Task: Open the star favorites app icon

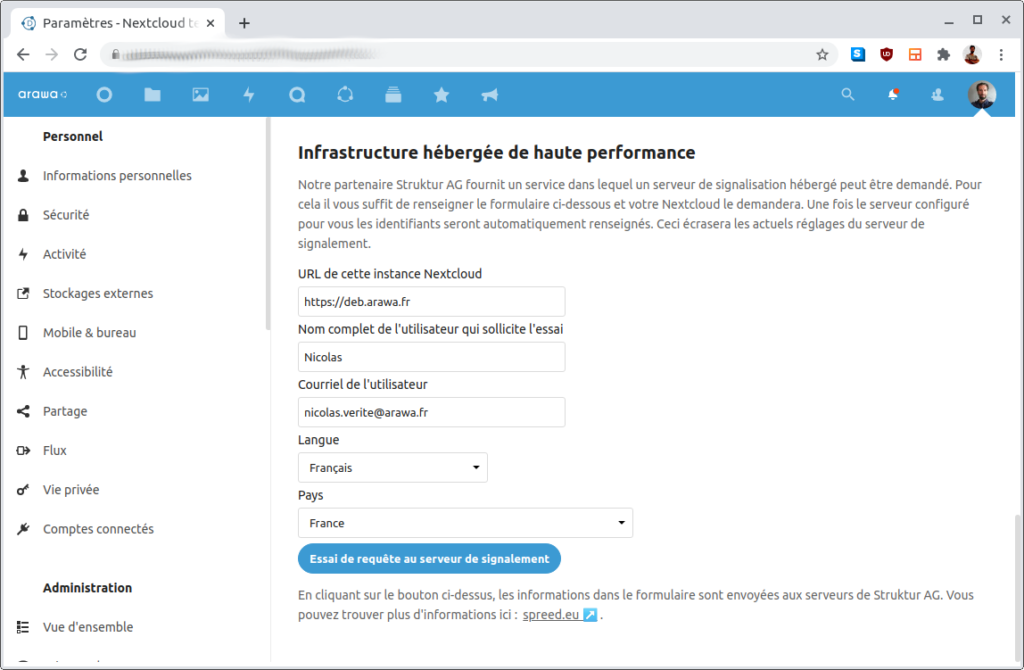Action: pos(441,95)
